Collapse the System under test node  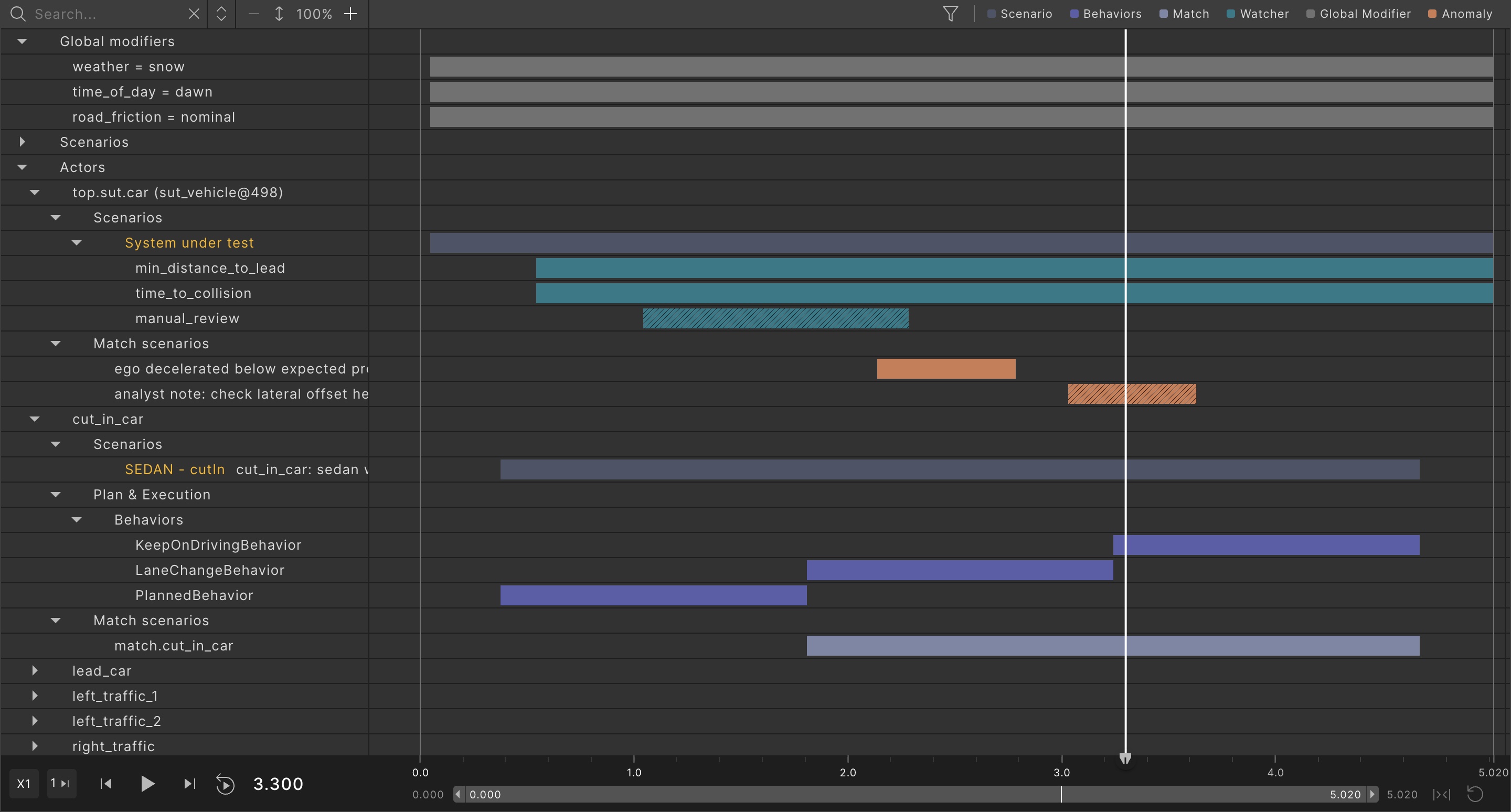click(x=76, y=243)
